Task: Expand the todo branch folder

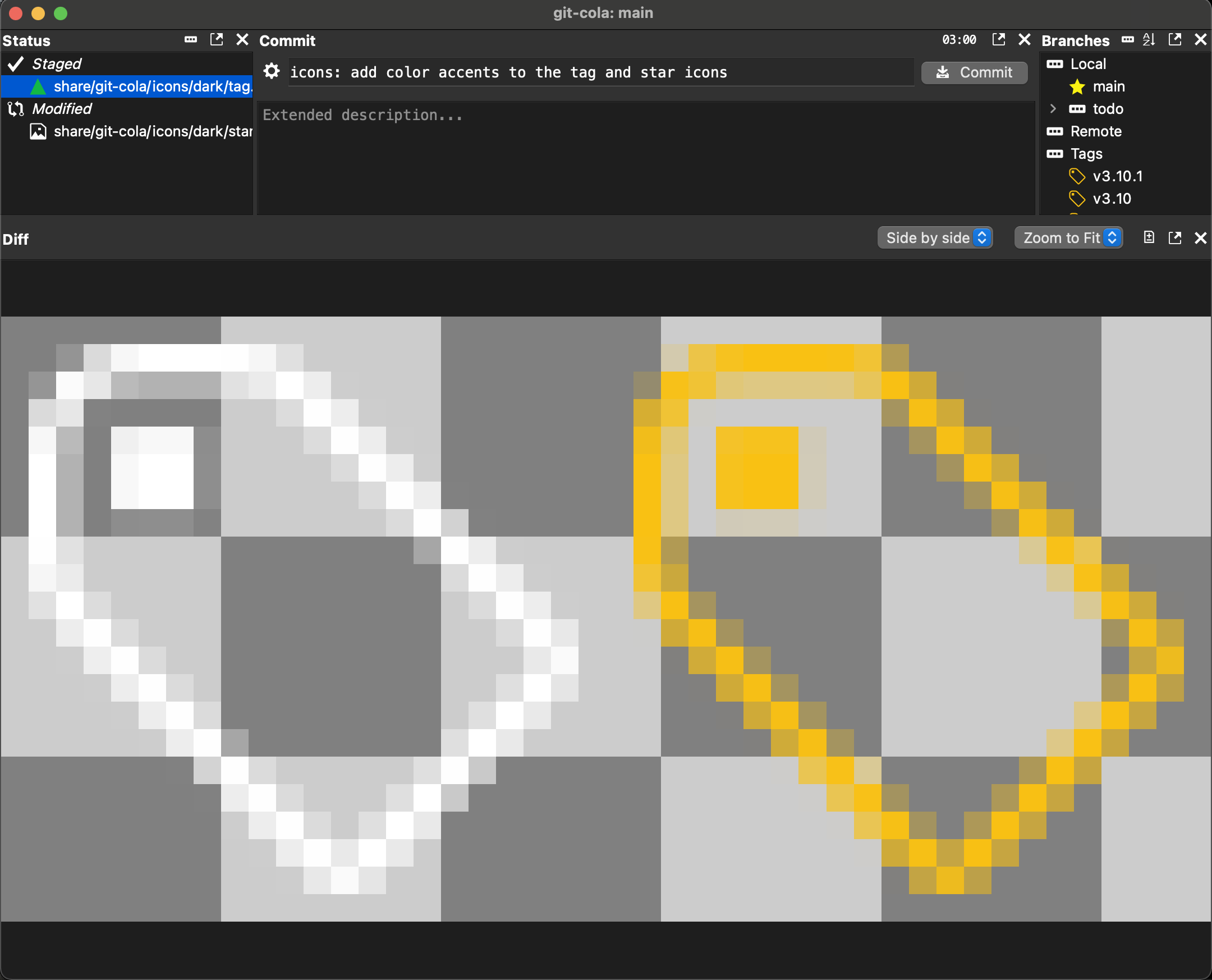Action: 1052,108
